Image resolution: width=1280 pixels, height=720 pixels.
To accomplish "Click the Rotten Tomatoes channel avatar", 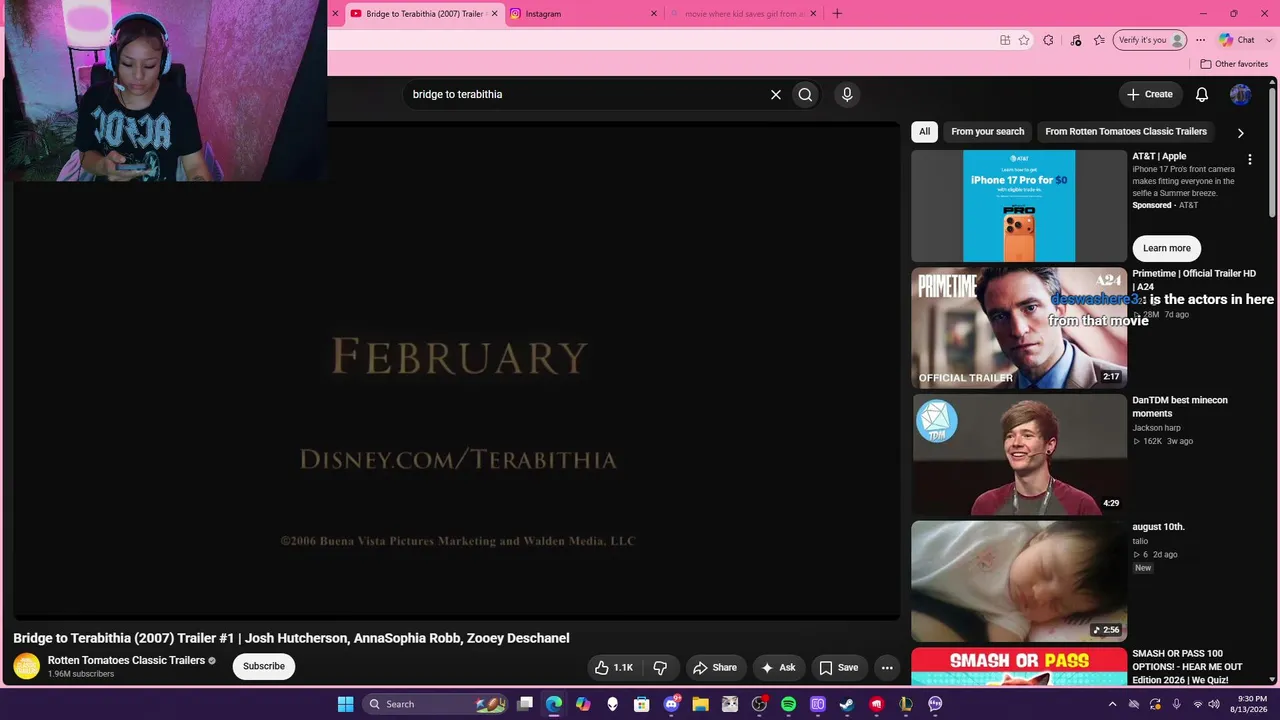I will 27,666.
